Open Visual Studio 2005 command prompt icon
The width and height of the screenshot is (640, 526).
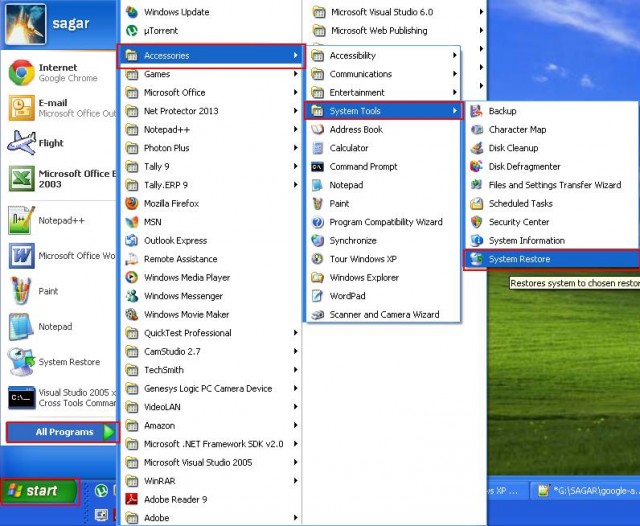21,397
